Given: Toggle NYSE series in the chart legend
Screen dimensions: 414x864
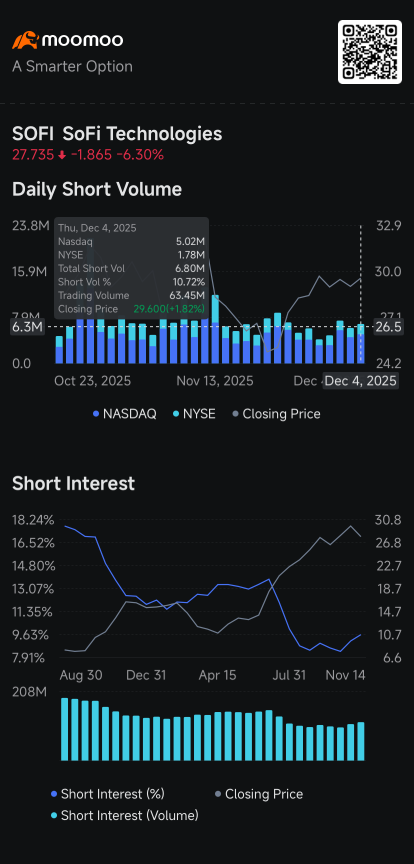Looking at the screenshot, I should [193, 414].
